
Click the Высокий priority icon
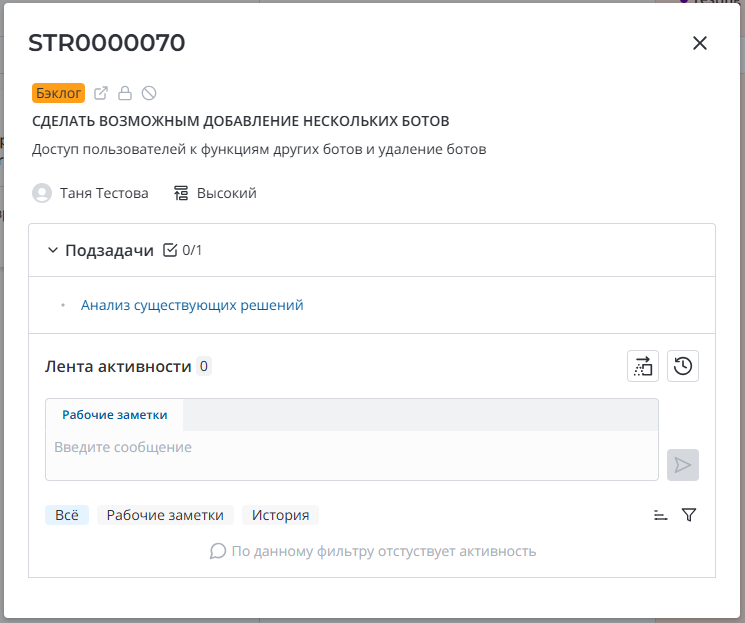181,193
